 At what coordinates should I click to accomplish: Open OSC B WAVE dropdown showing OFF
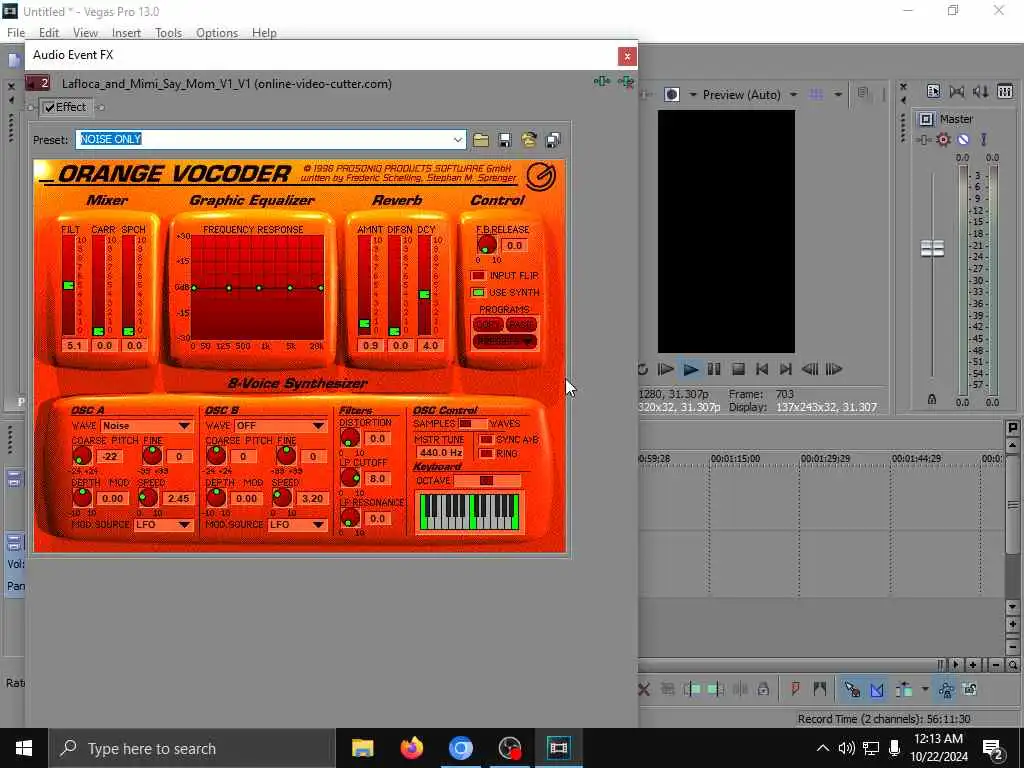(281, 426)
